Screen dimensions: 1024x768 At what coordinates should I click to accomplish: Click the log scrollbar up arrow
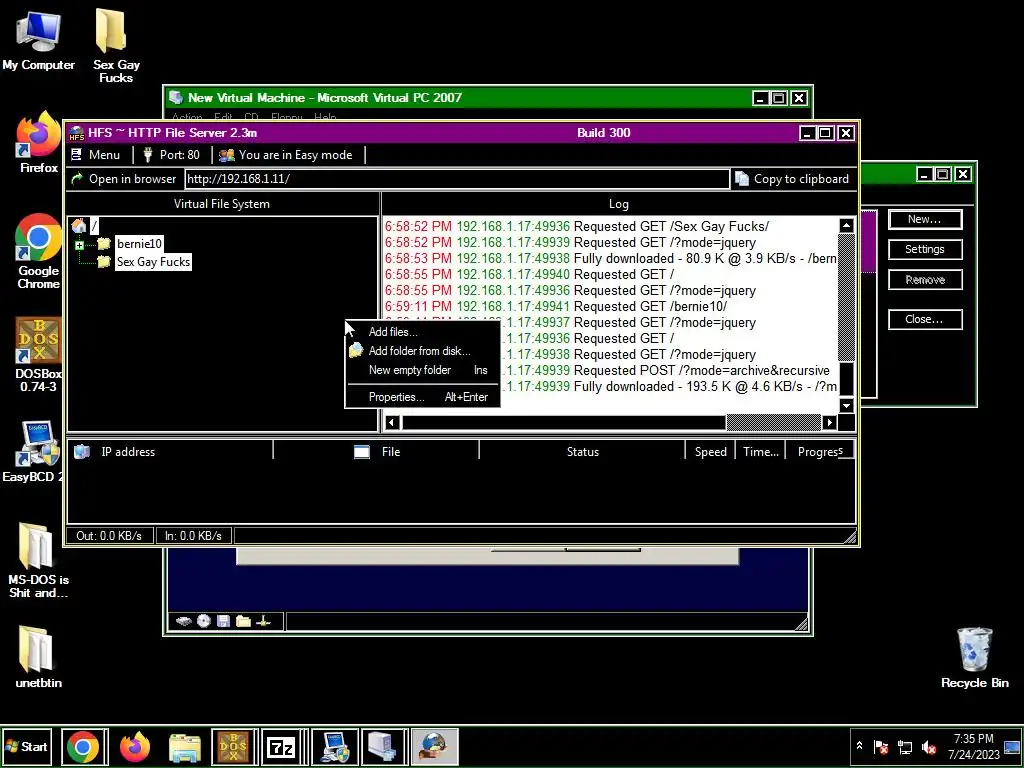(846, 226)
